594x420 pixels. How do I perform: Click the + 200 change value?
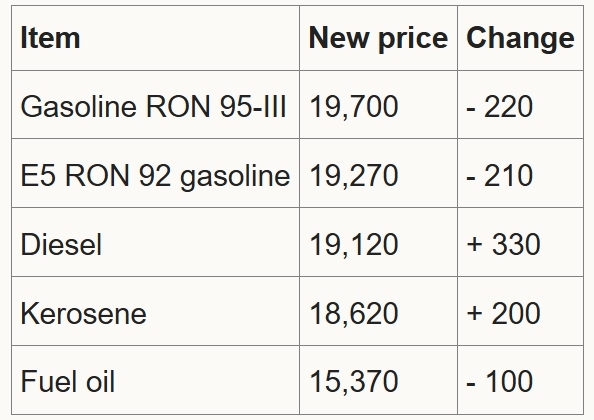point(503,314)
